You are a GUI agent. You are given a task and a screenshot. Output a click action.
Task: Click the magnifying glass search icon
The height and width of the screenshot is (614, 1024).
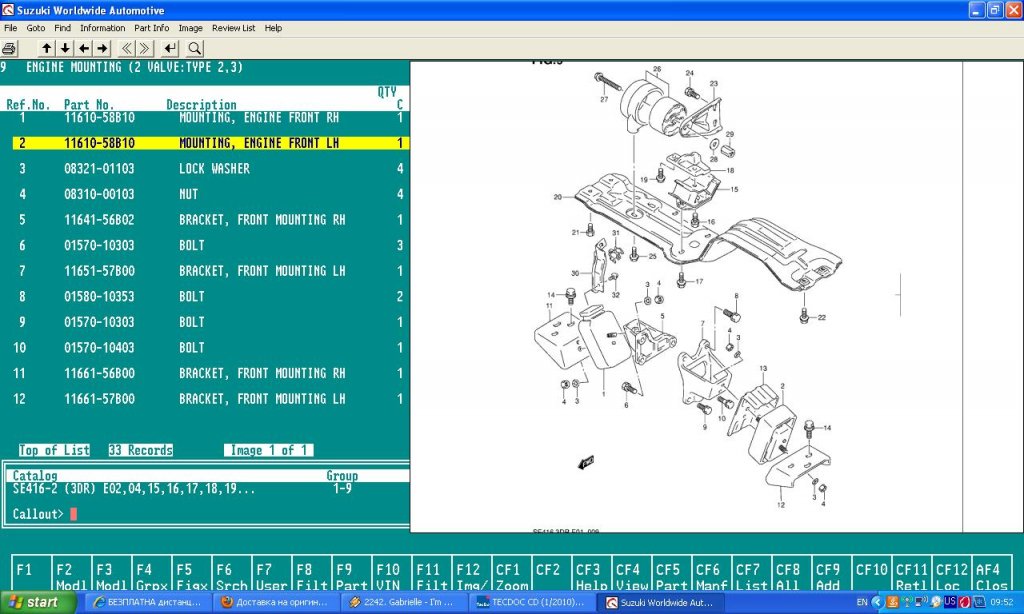194,48
